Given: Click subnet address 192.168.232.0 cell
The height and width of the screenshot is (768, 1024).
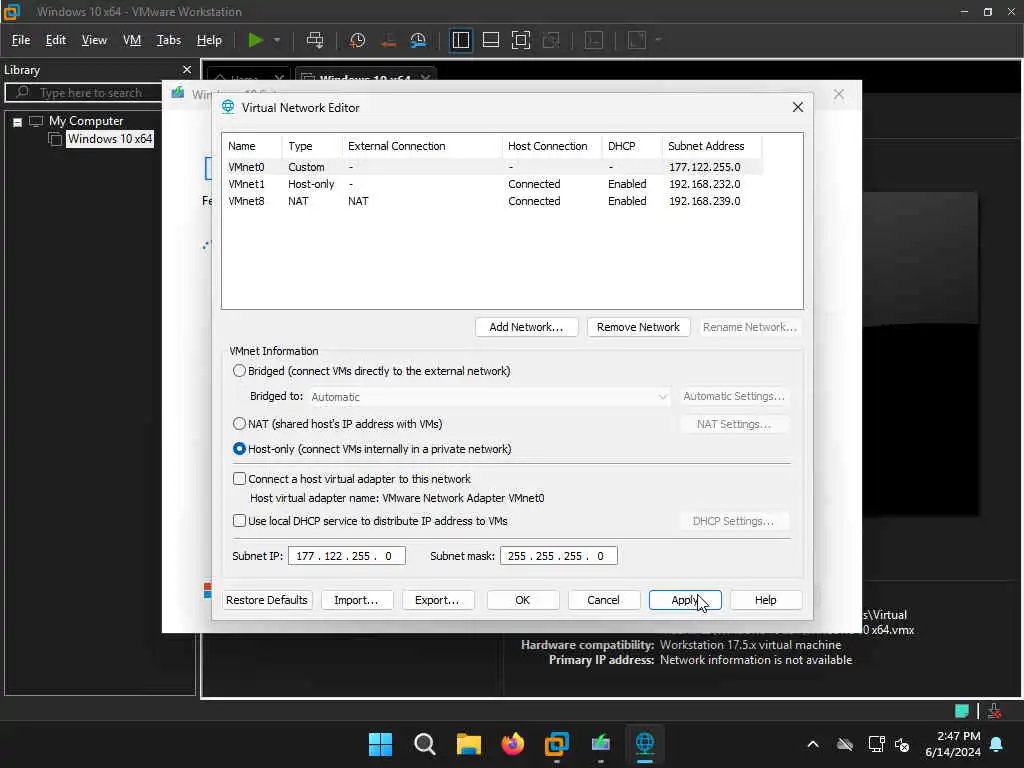Looking at the screenshot, I should click(705, 184).
